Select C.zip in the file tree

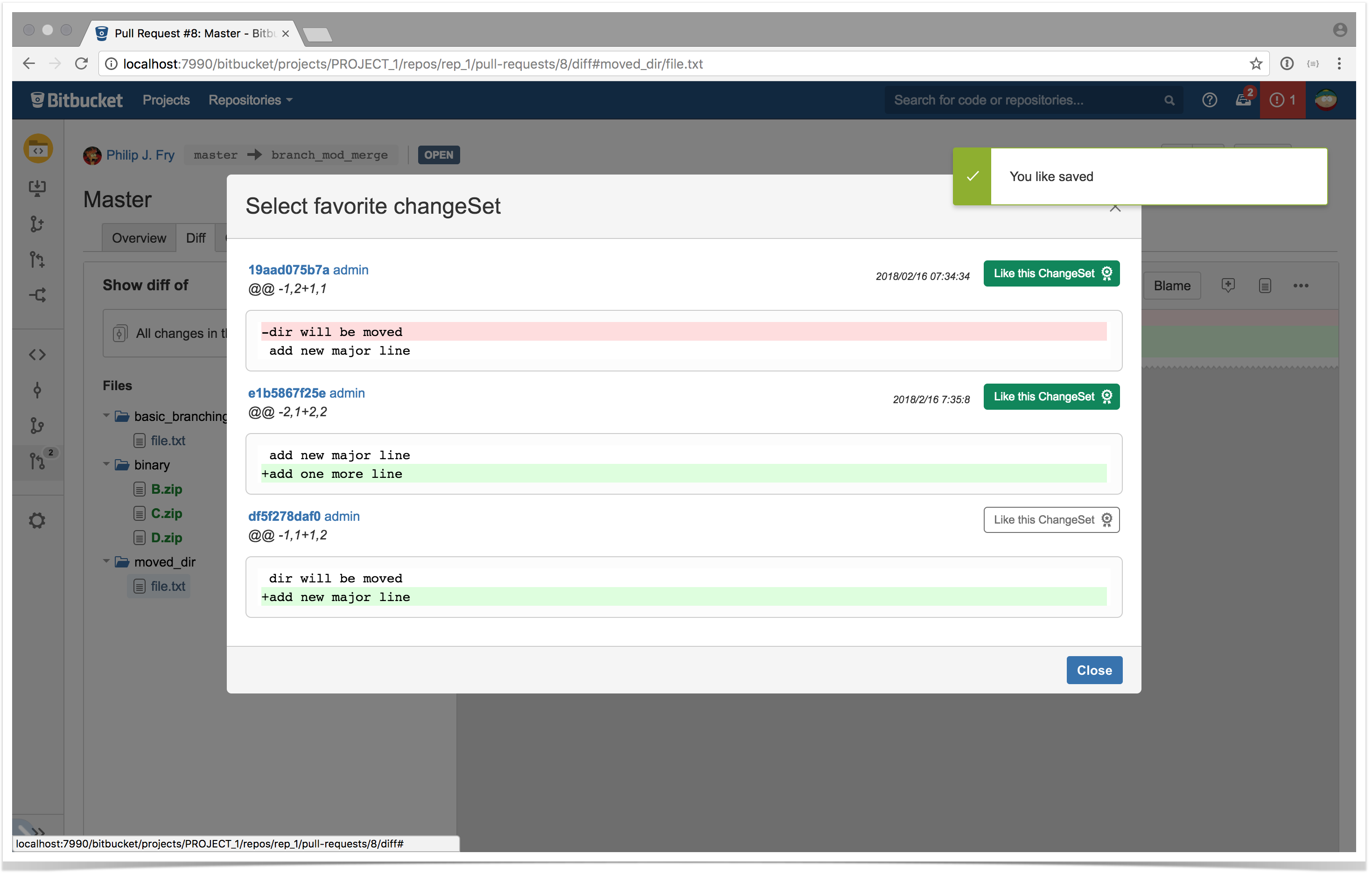pos(167,514)
